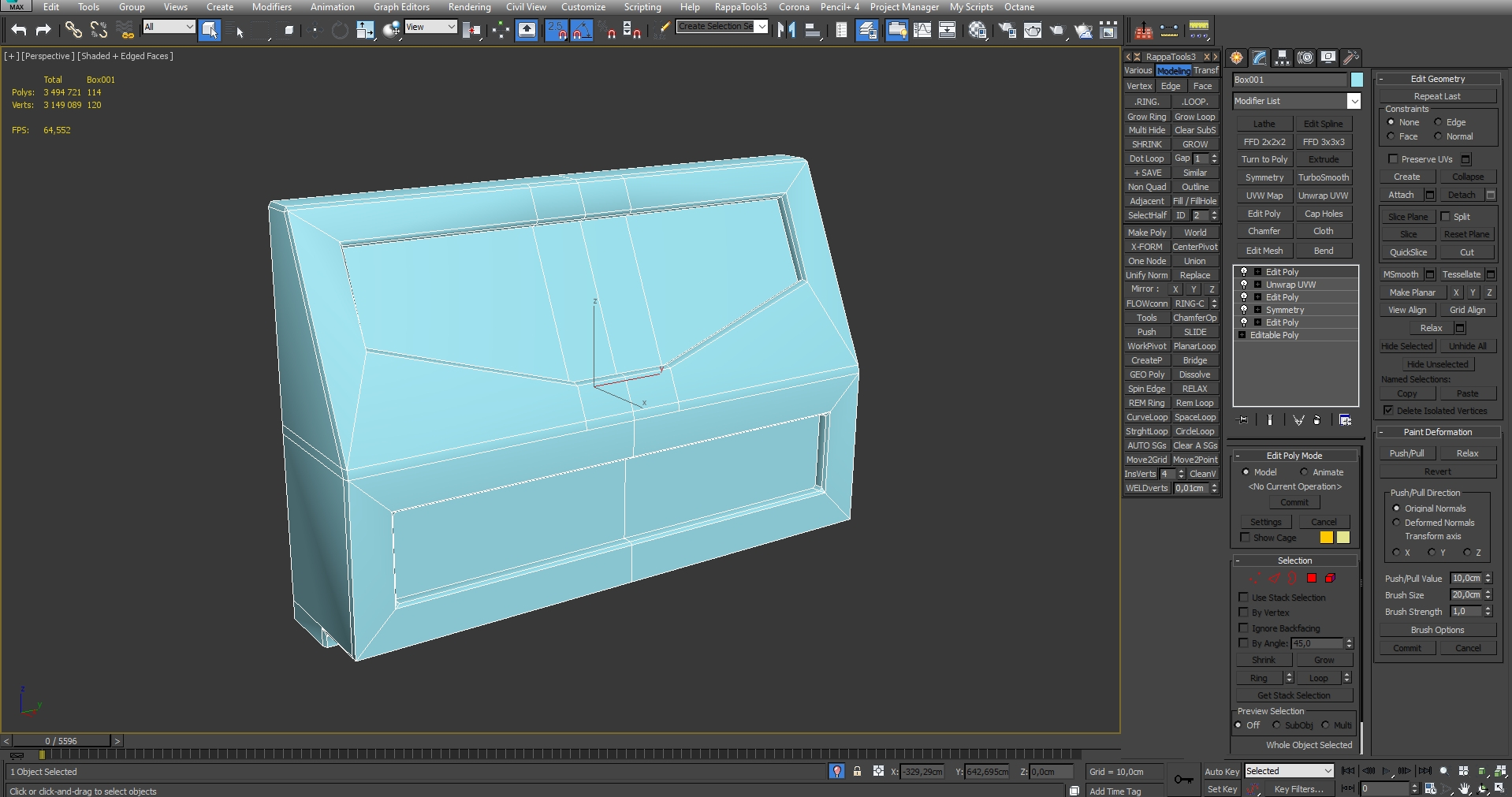This screenshot has height=797, width=1512.
Task: Check the Ignore Backfacing option
Action: click(x=1244, y=628)
